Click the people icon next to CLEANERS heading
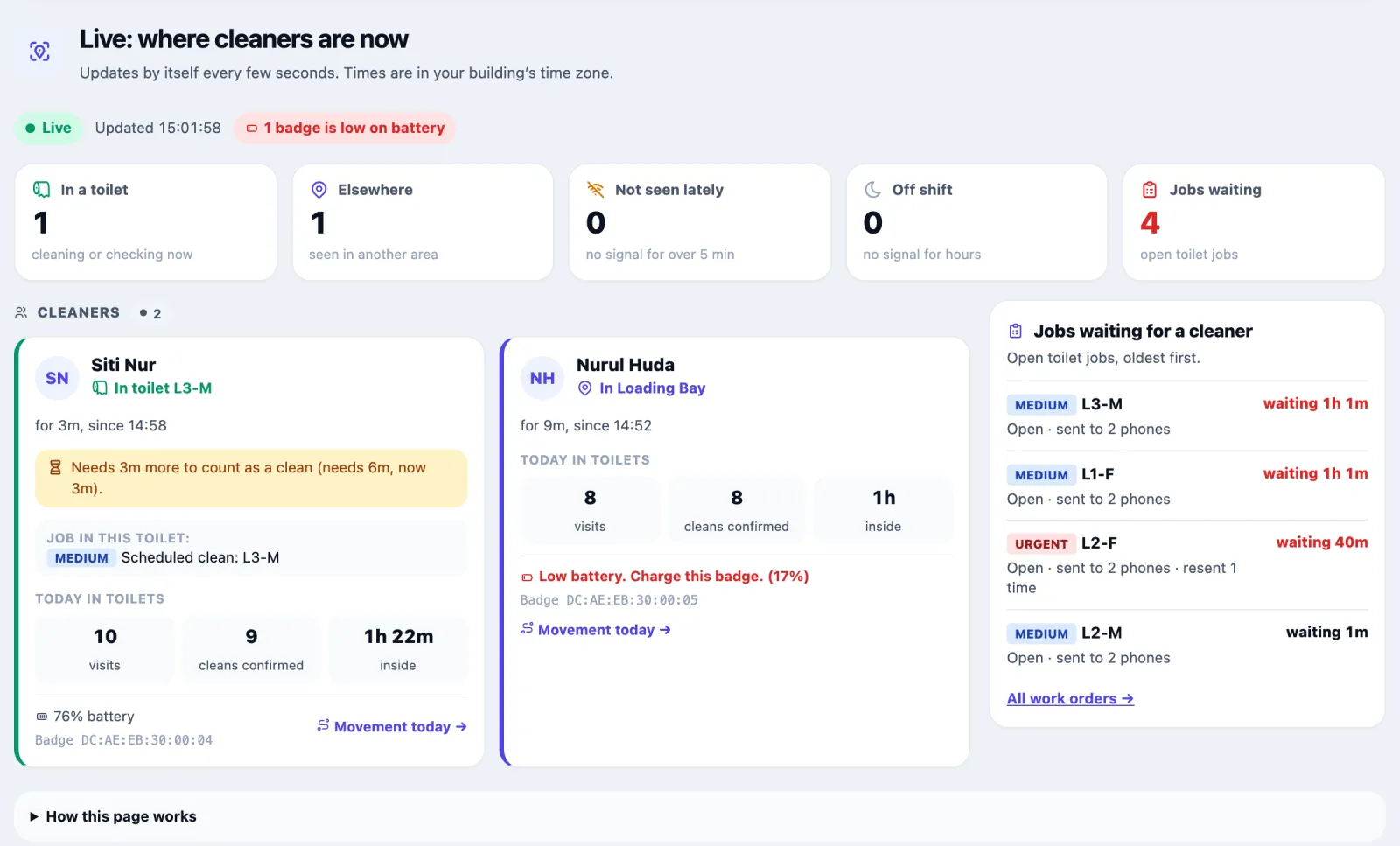The image size is (1400, 846). 22,312
